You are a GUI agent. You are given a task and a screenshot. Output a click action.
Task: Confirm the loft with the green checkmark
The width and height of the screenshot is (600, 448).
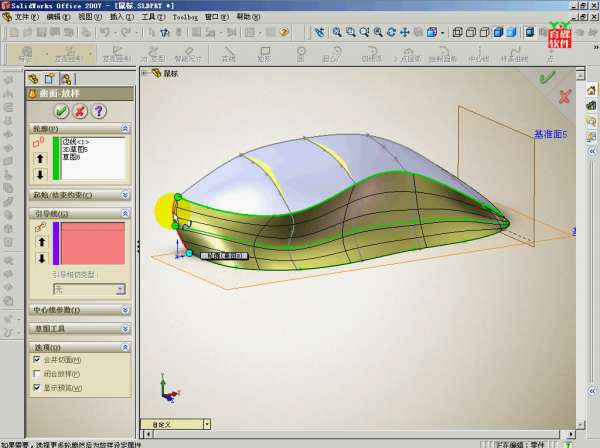61,111
